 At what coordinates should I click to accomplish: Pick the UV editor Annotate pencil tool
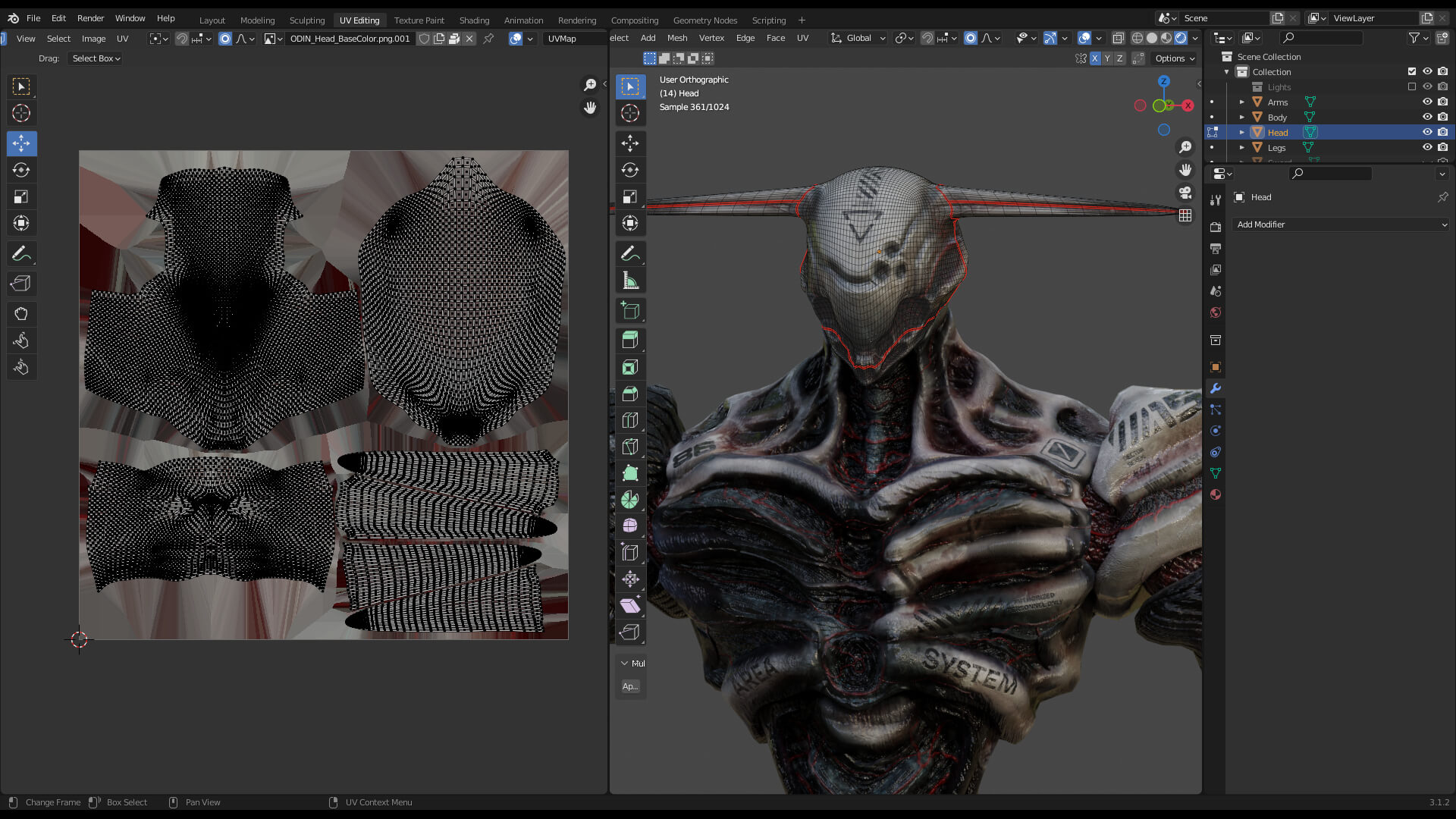21,253
